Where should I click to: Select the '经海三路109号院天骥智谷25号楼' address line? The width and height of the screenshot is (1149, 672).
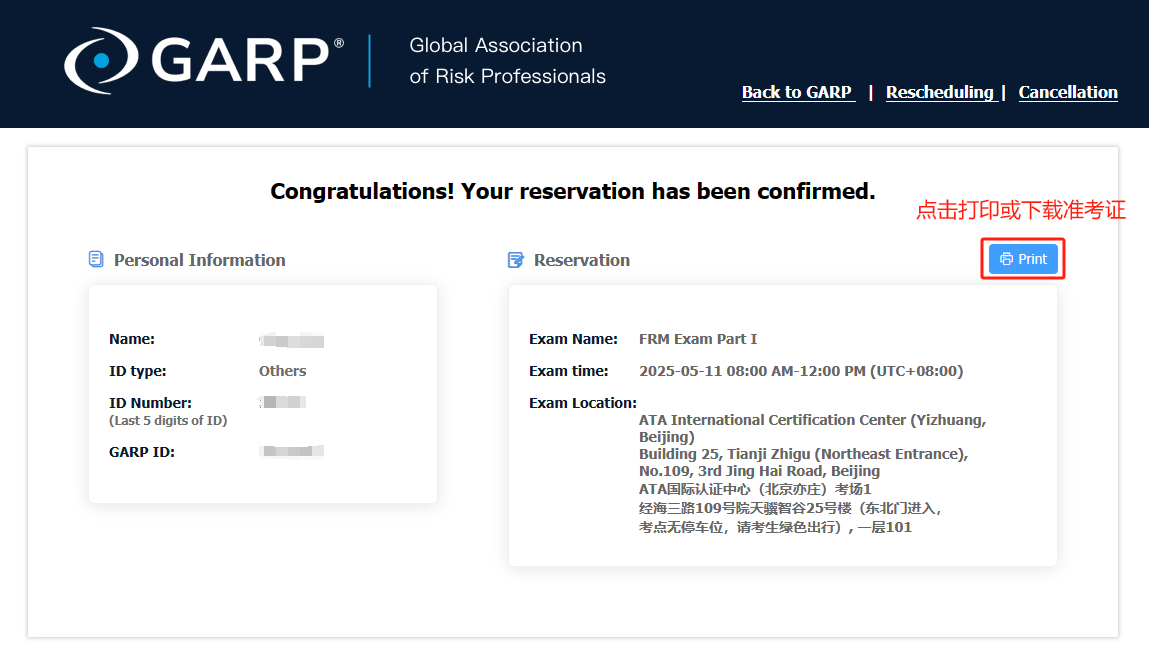[790, 509]
